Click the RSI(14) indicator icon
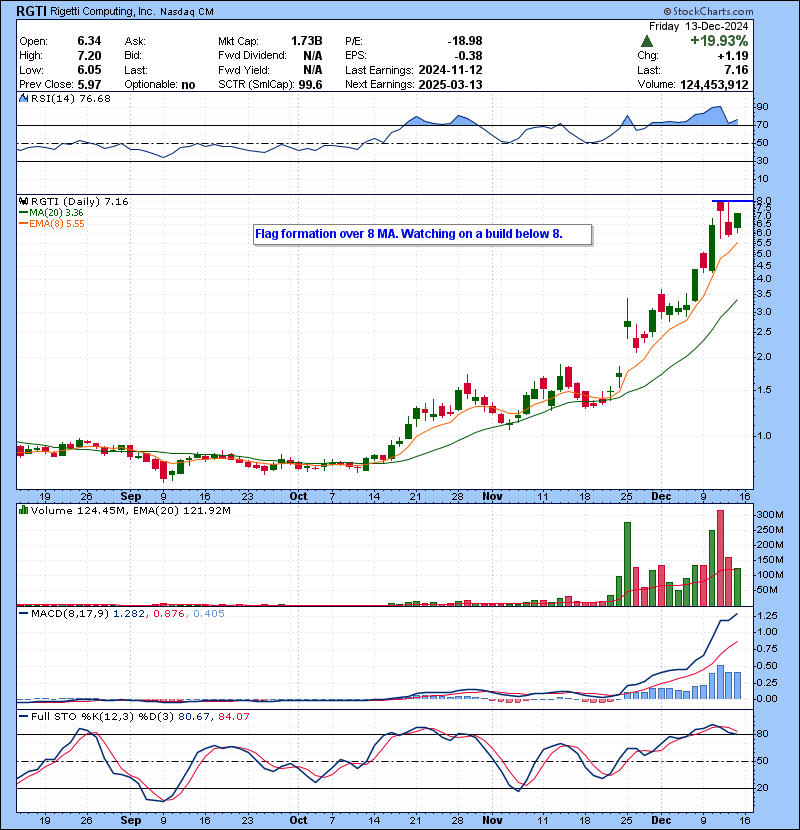 [23, 98]
